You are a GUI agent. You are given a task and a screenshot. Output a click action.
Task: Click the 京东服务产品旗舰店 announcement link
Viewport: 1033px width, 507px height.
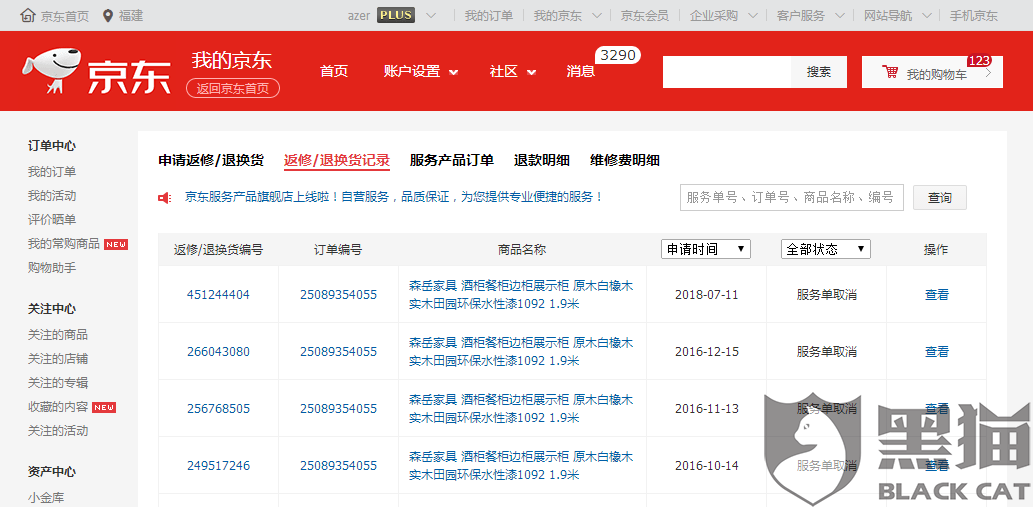click(x=394, y=196)
